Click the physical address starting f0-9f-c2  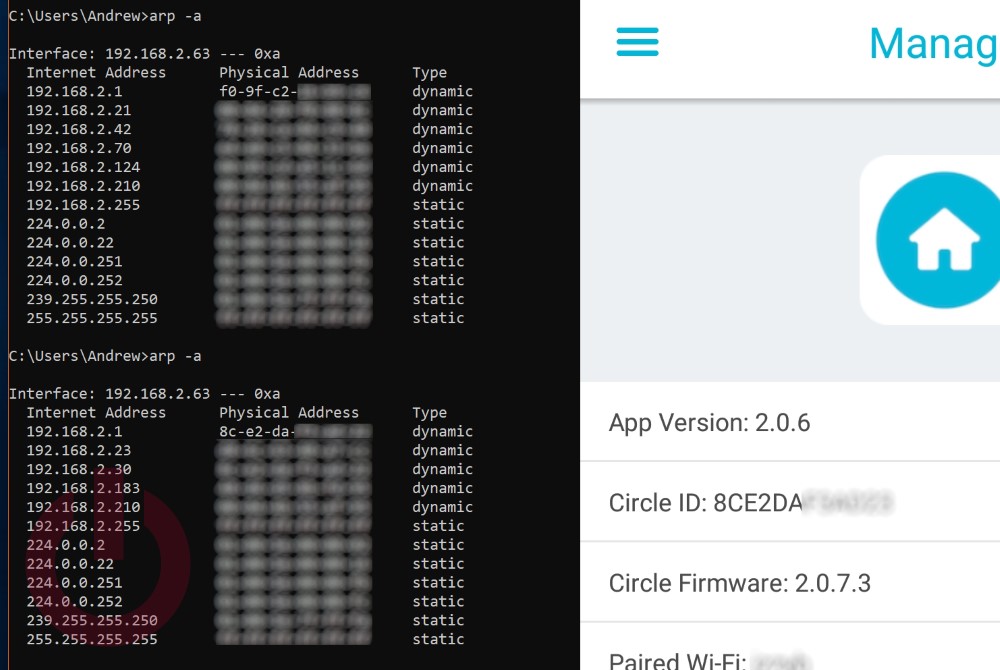pyautogui.click(x=295, y=91)
